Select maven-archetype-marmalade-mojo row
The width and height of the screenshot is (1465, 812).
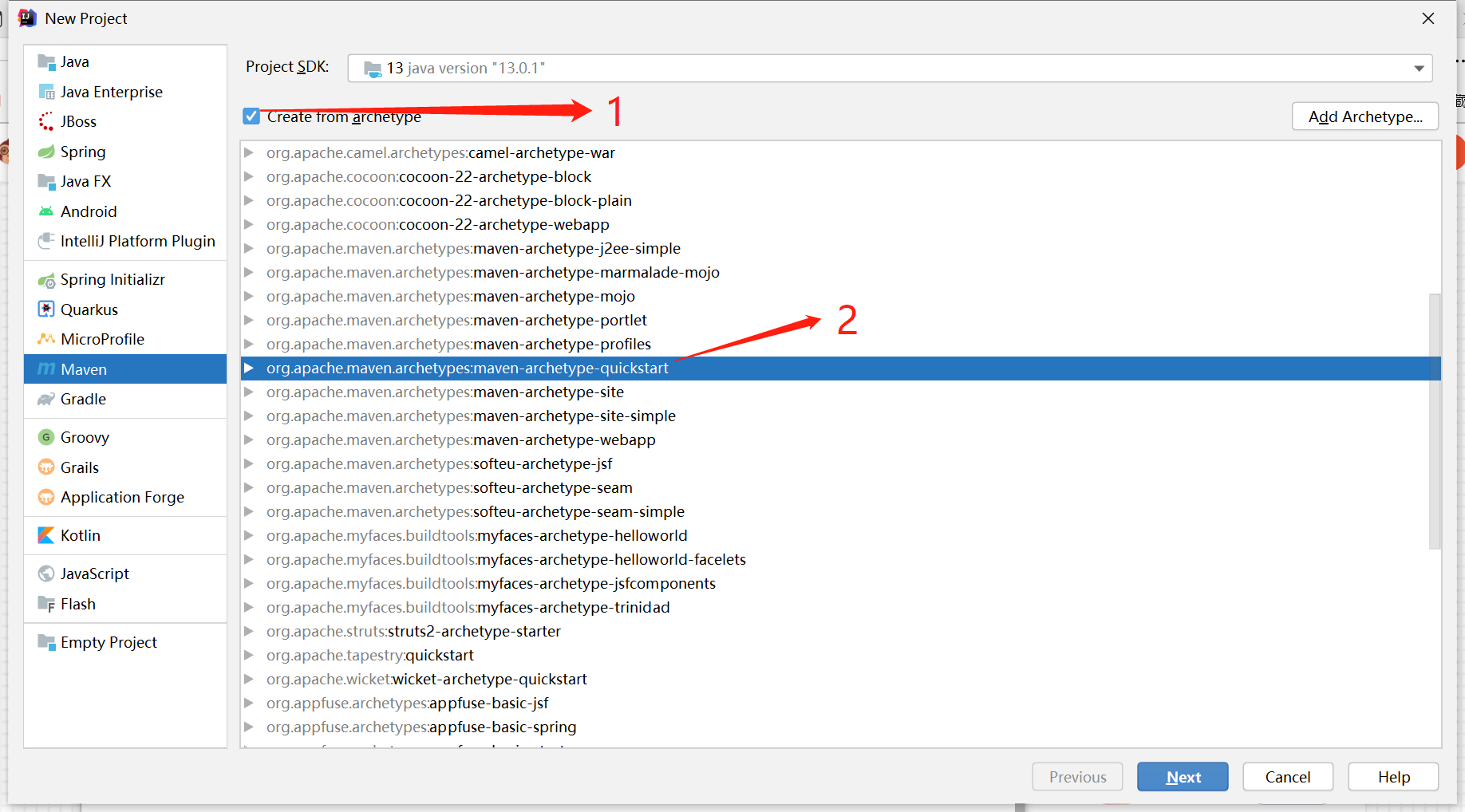[x=841, y=272]
